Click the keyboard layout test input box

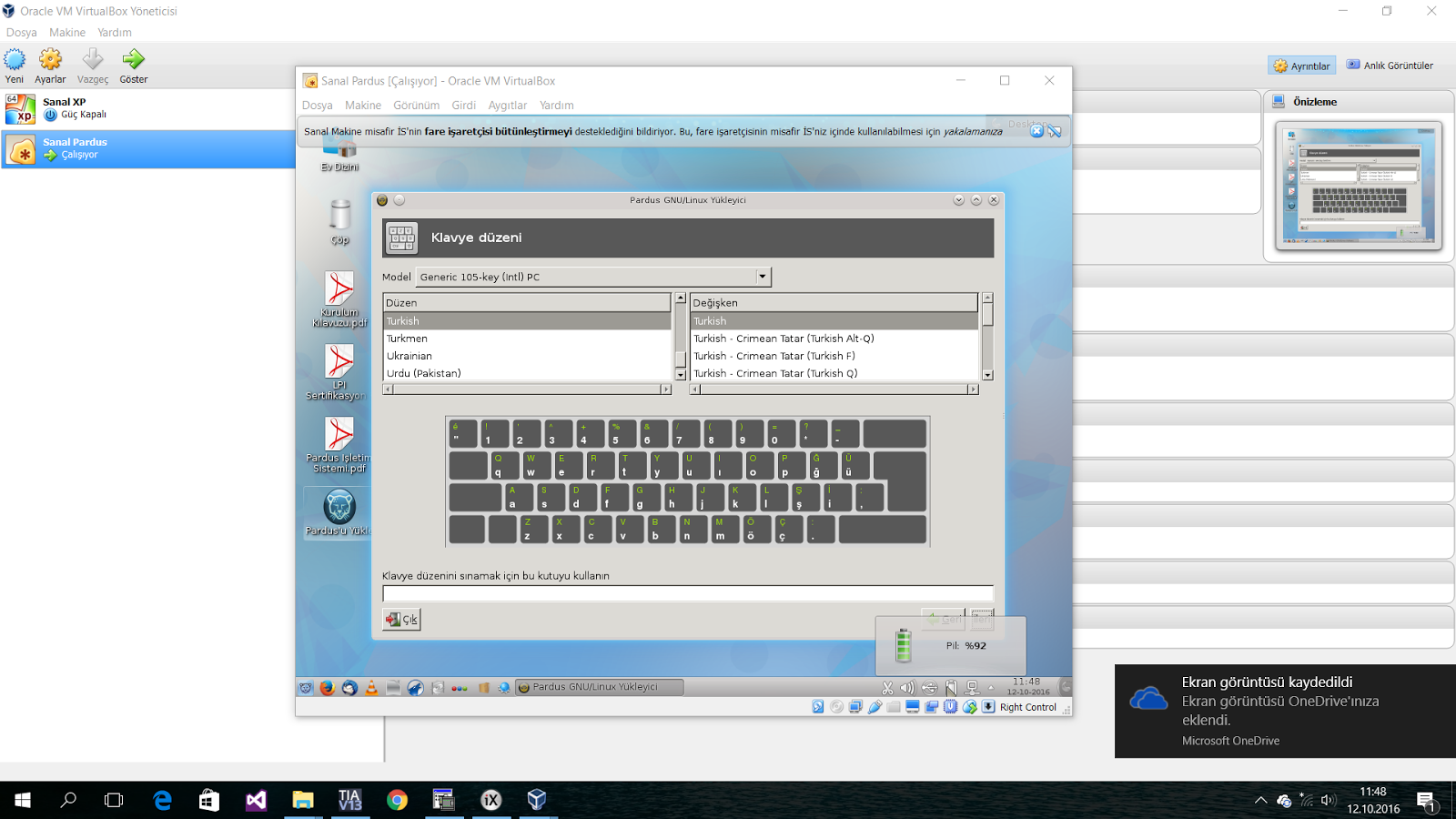(x=688, y=593)
